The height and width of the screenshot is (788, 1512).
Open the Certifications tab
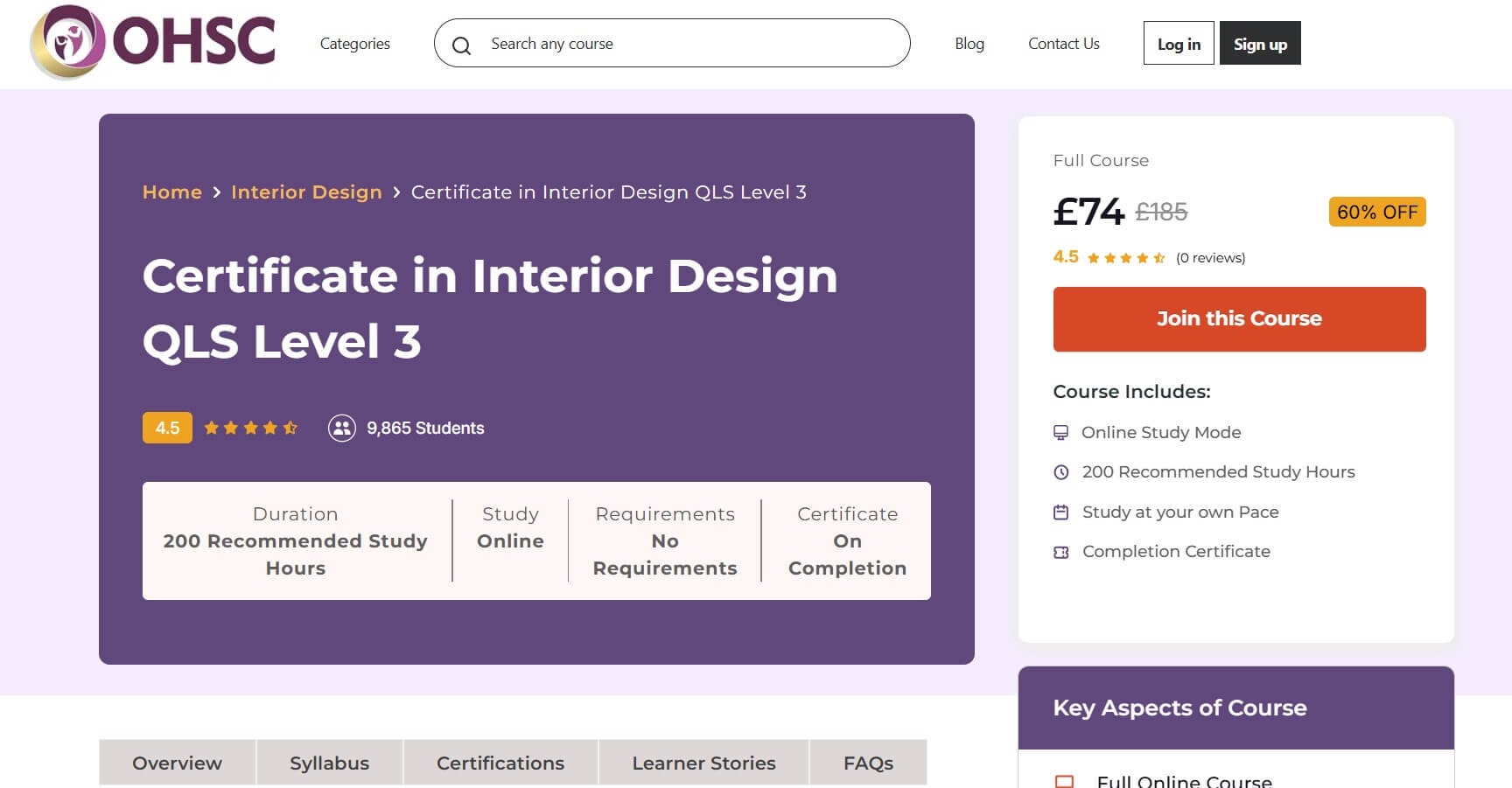point(500,763)
